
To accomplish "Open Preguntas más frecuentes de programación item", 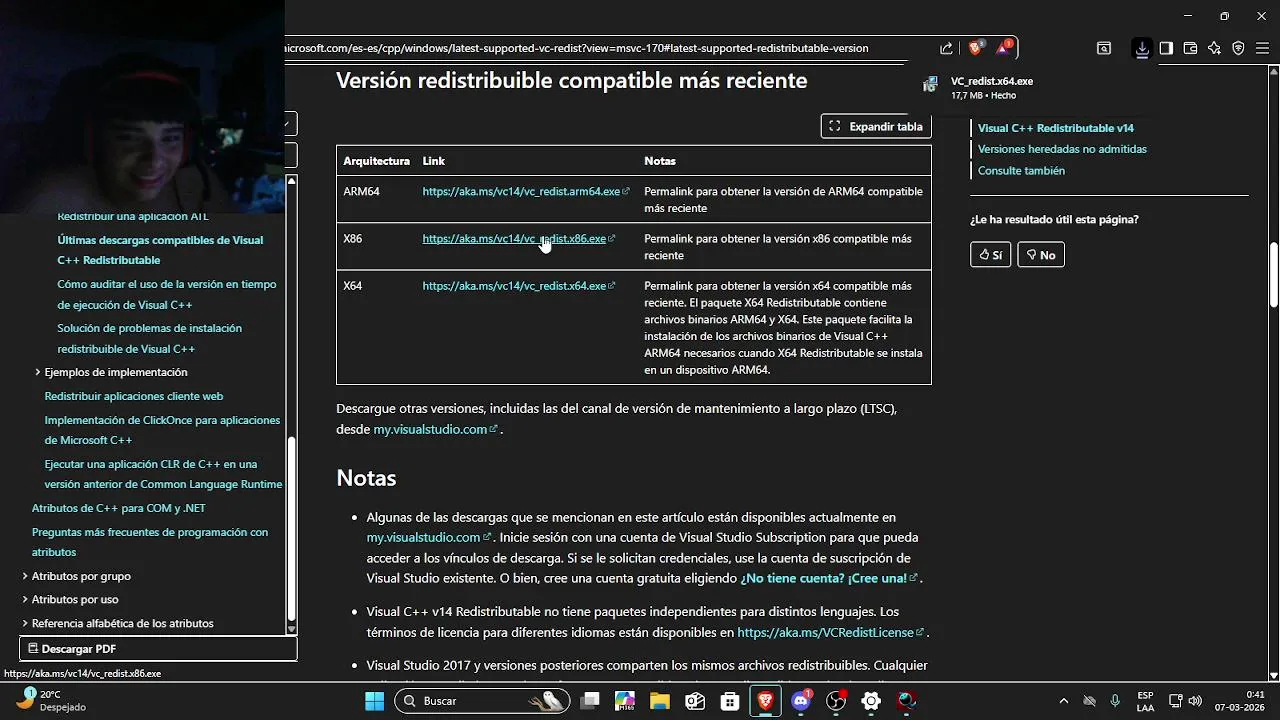I will pyautogui.click(x=150, y=542).
